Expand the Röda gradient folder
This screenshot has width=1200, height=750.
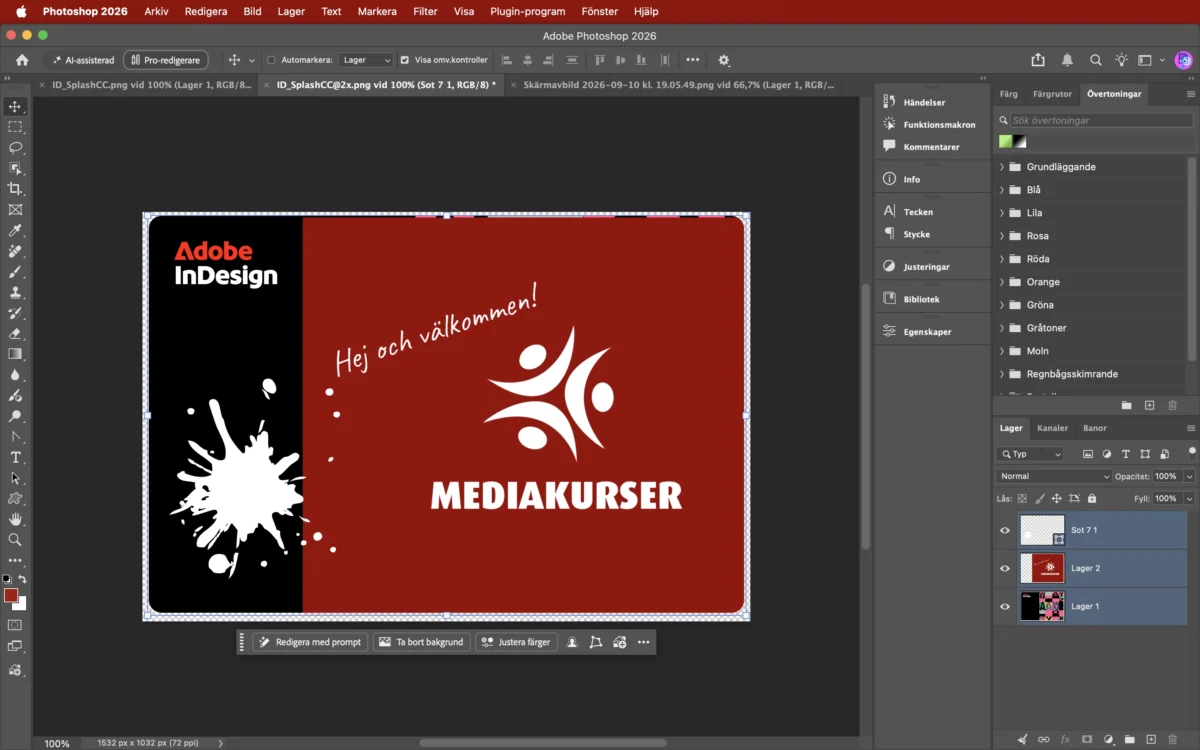pos(1002,259)
